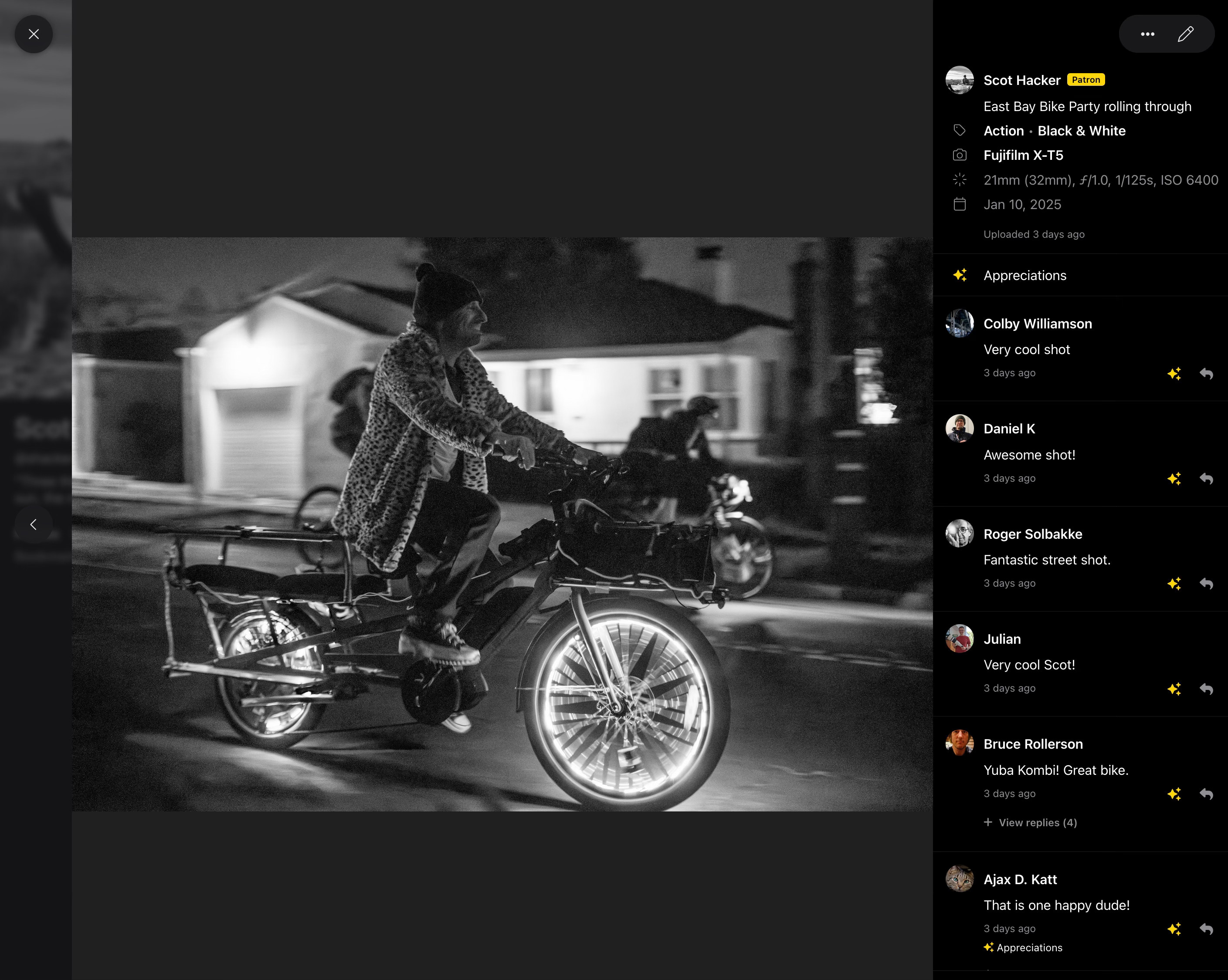This screenshot has height=980, width=1228.
Task: Appreciate Roger Solbakke's comment with the sparkle icon
Action: 1174,584
